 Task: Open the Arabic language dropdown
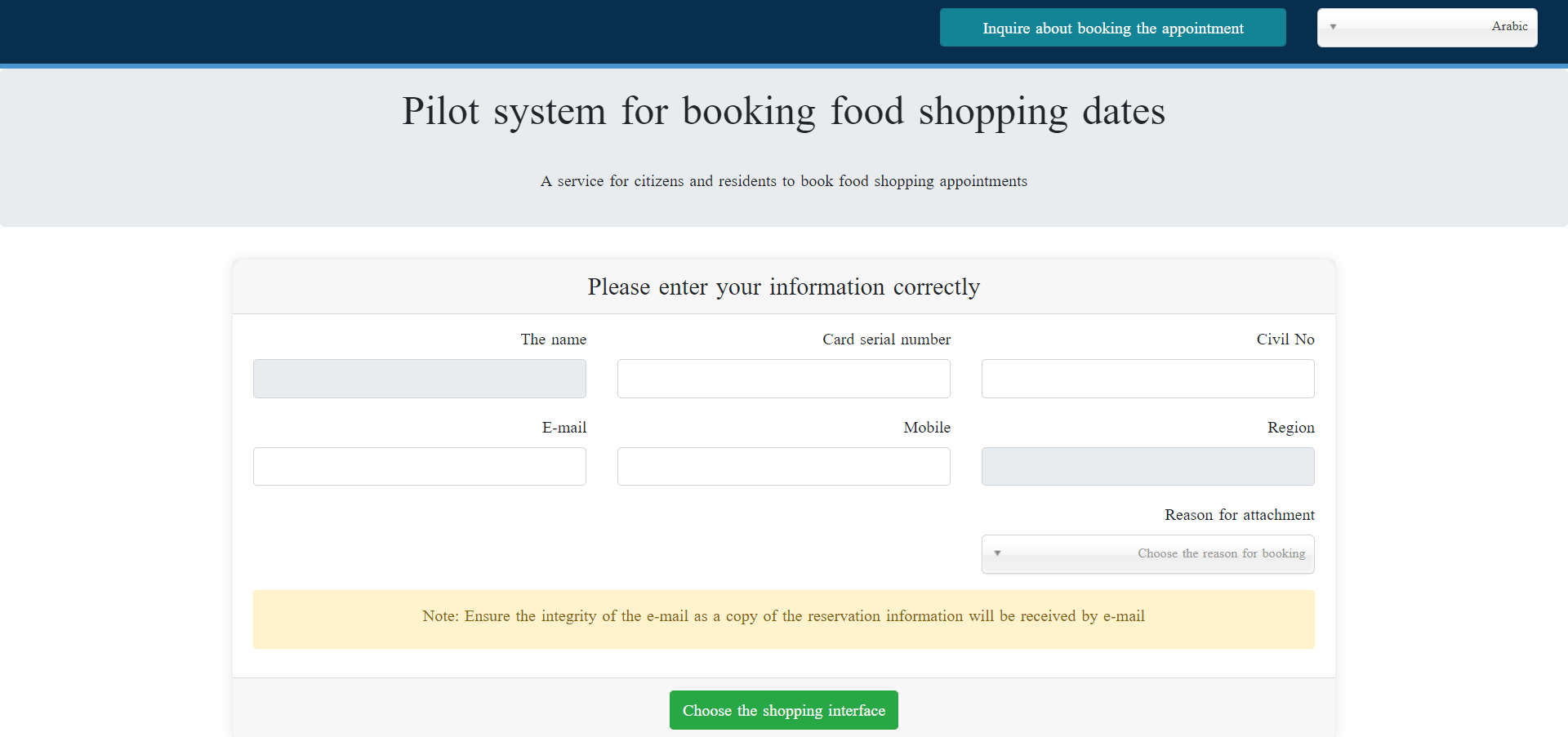tap(1427, 28)
